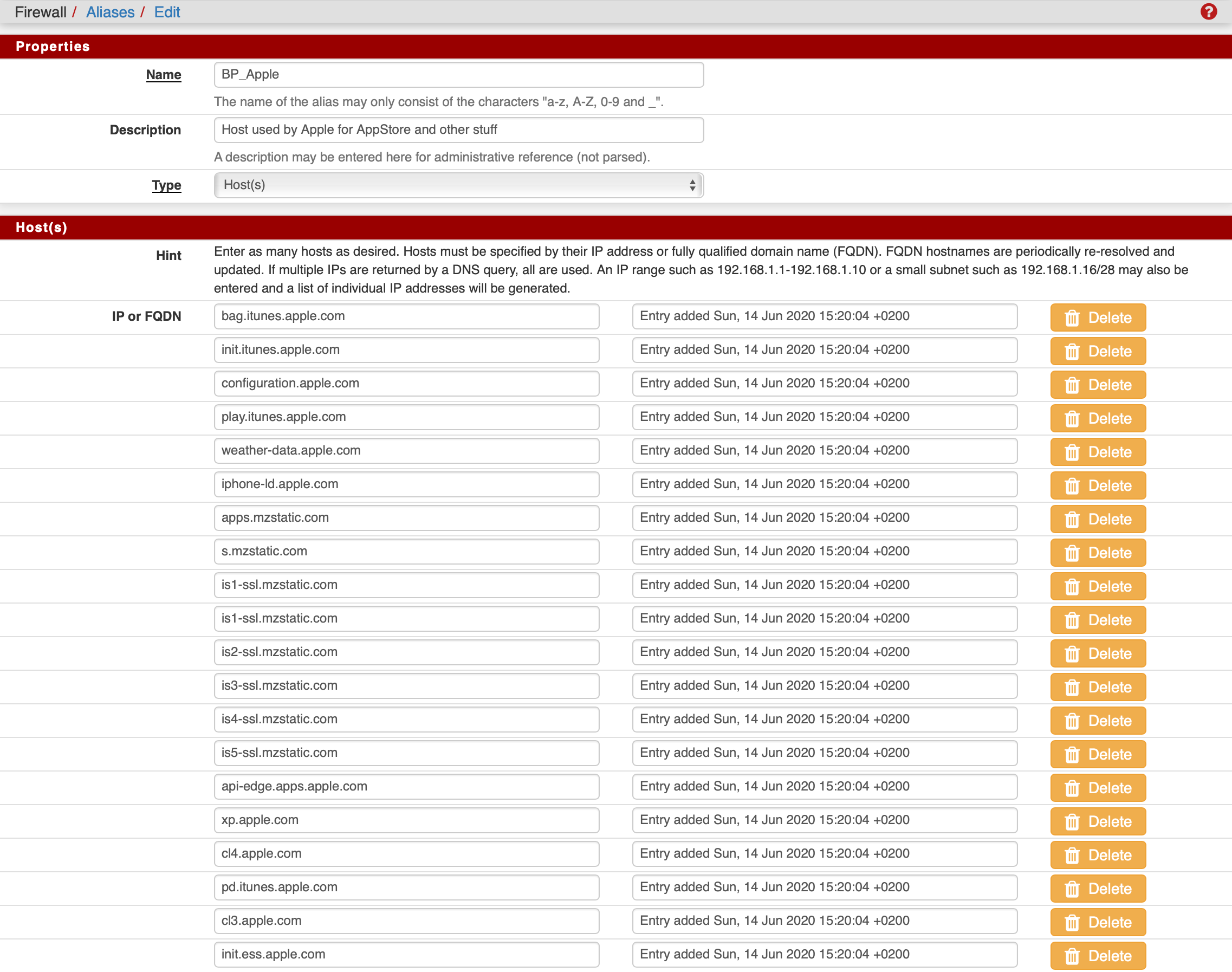Delete the bag.itunes.apple.com entry

coord(1098,317)
